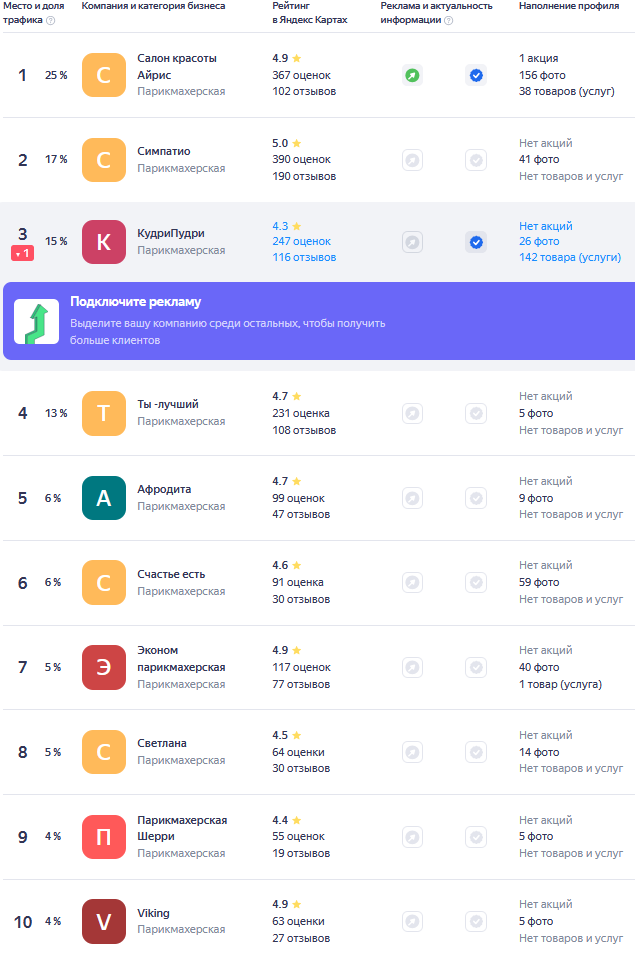Viewport: 635px width, 965px height.
Task: Select company name 'Эконом парикмахерская'
Action: point(181,659)
